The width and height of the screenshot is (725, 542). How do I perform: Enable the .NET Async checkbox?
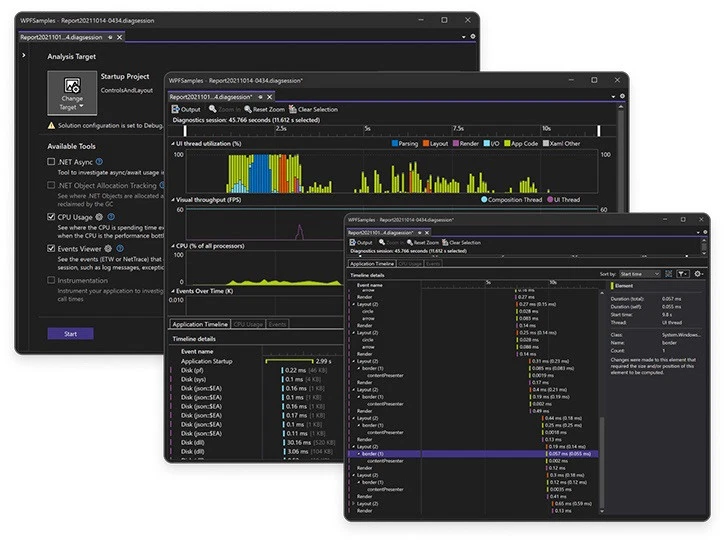tap(51, 161)
